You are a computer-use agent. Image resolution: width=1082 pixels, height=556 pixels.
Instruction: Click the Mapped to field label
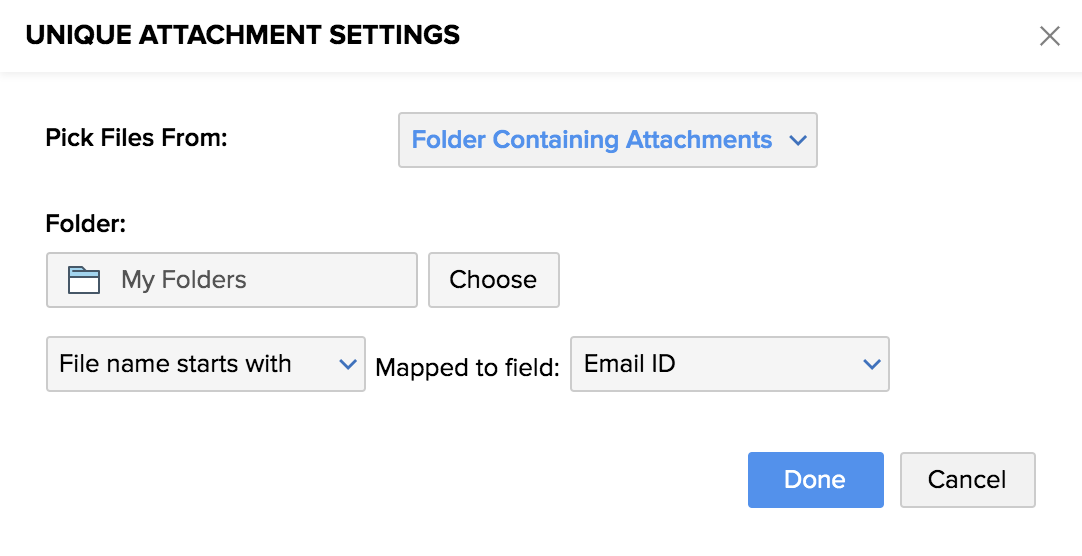pos(467,368)
